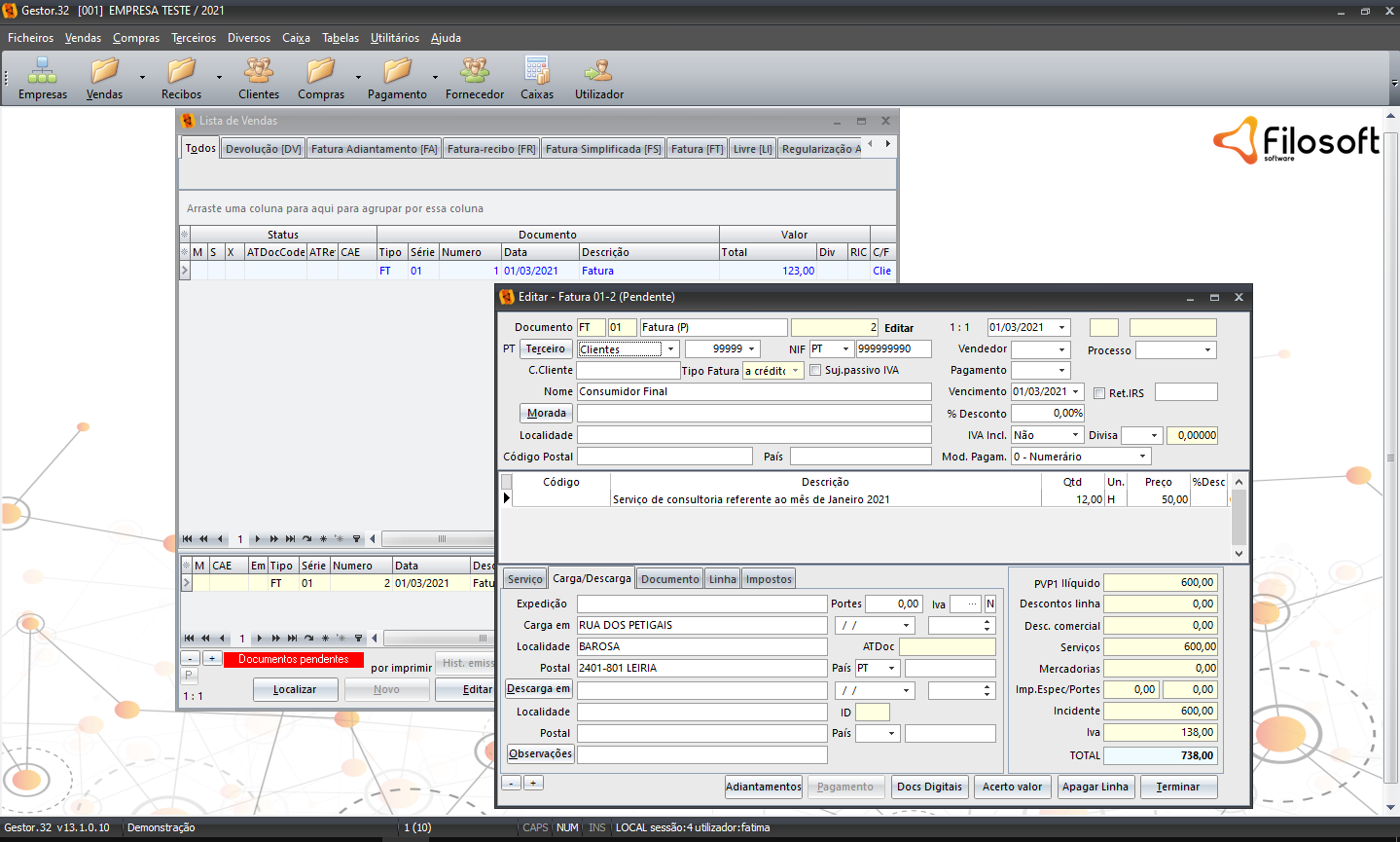Open the Recibos toolbar icon
Viewport: 1400px width, 842px height.
tap(181, 71)
